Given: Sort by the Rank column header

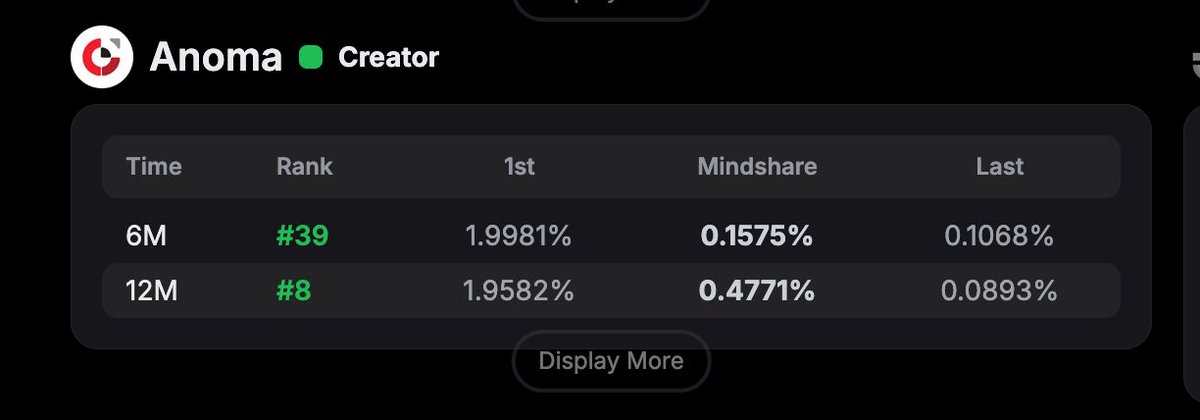Looking at the screenshot, I should (305, 167).
